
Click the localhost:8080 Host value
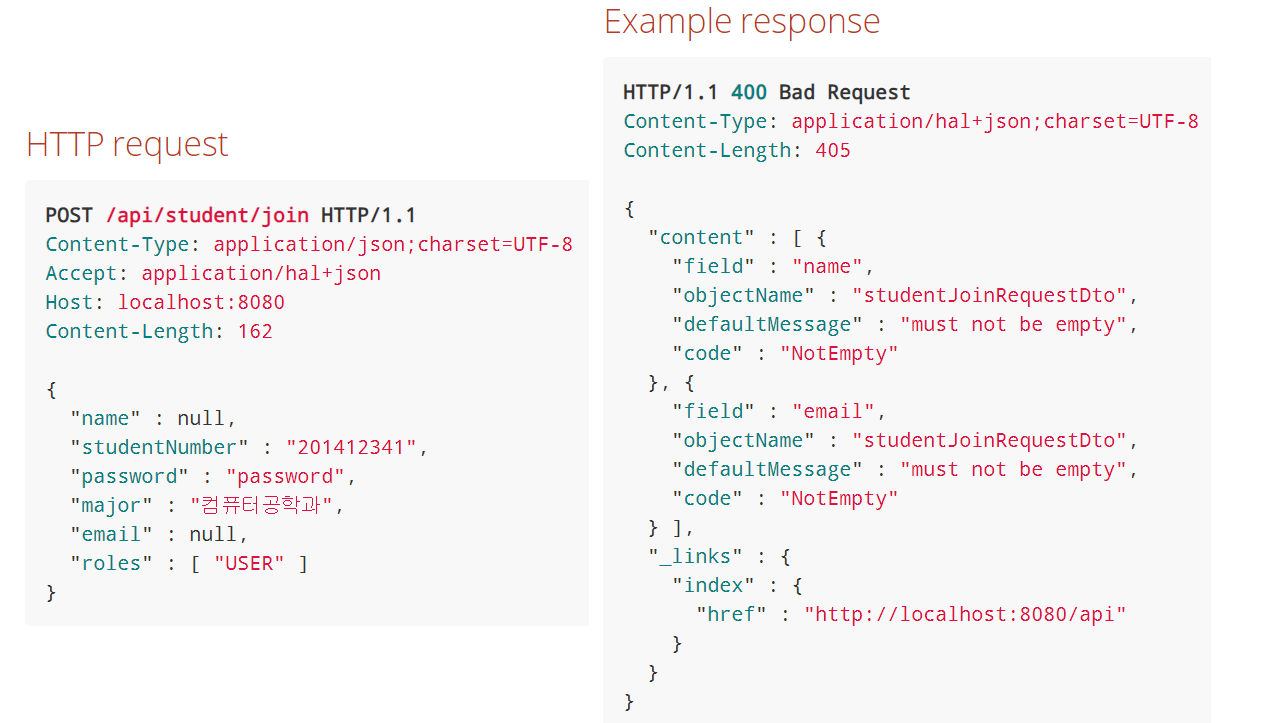200,301
